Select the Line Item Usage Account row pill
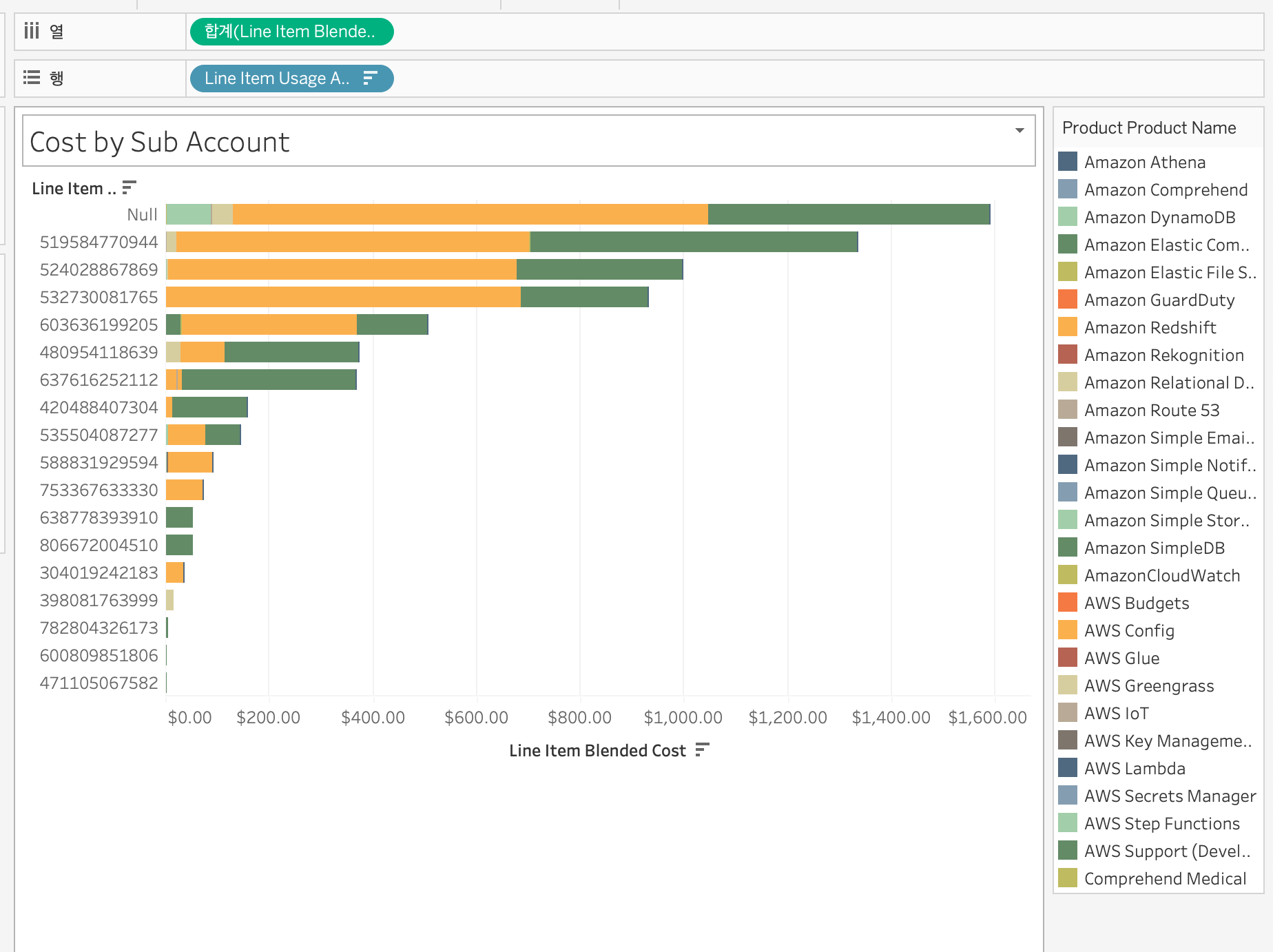The image size is (1273, 952). (x=291, y=79)
